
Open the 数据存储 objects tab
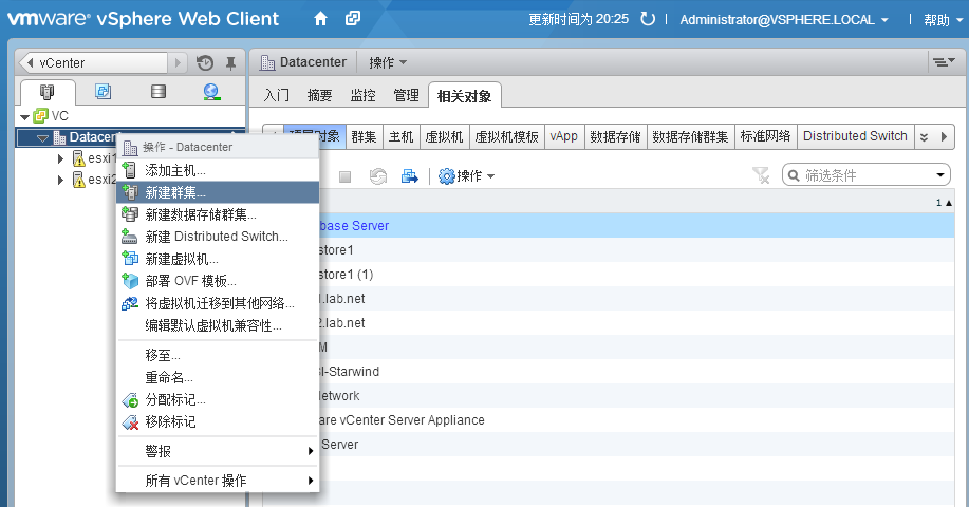[615, 137]
